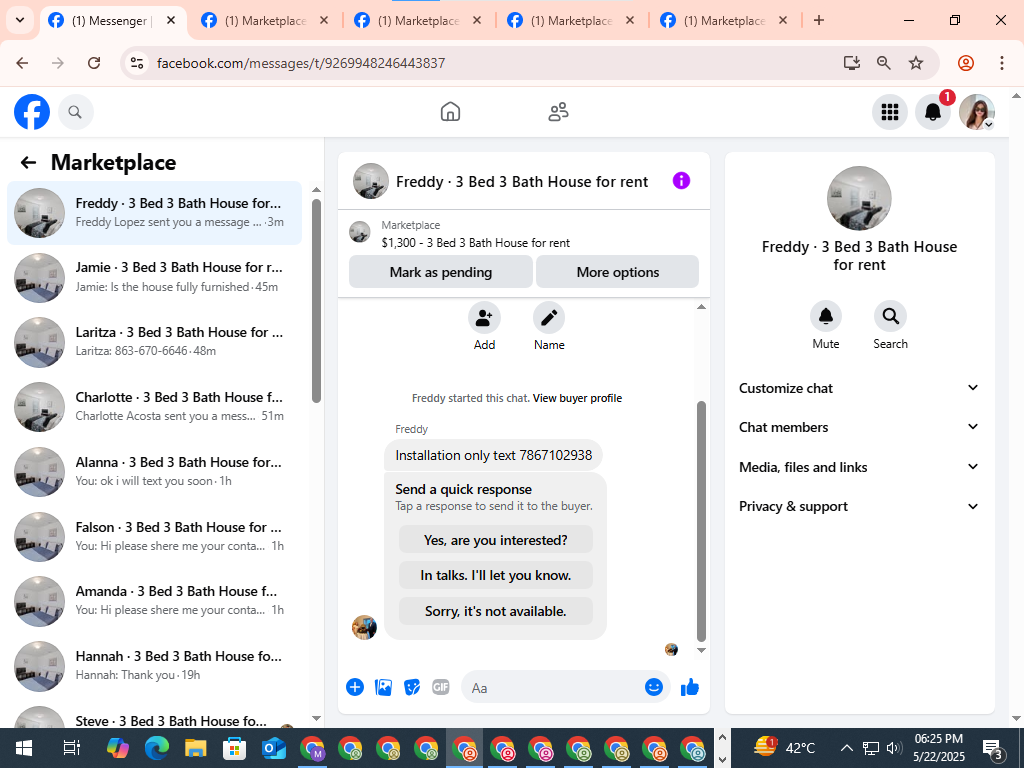Open the Windows Start menu

tap(24, 748)
